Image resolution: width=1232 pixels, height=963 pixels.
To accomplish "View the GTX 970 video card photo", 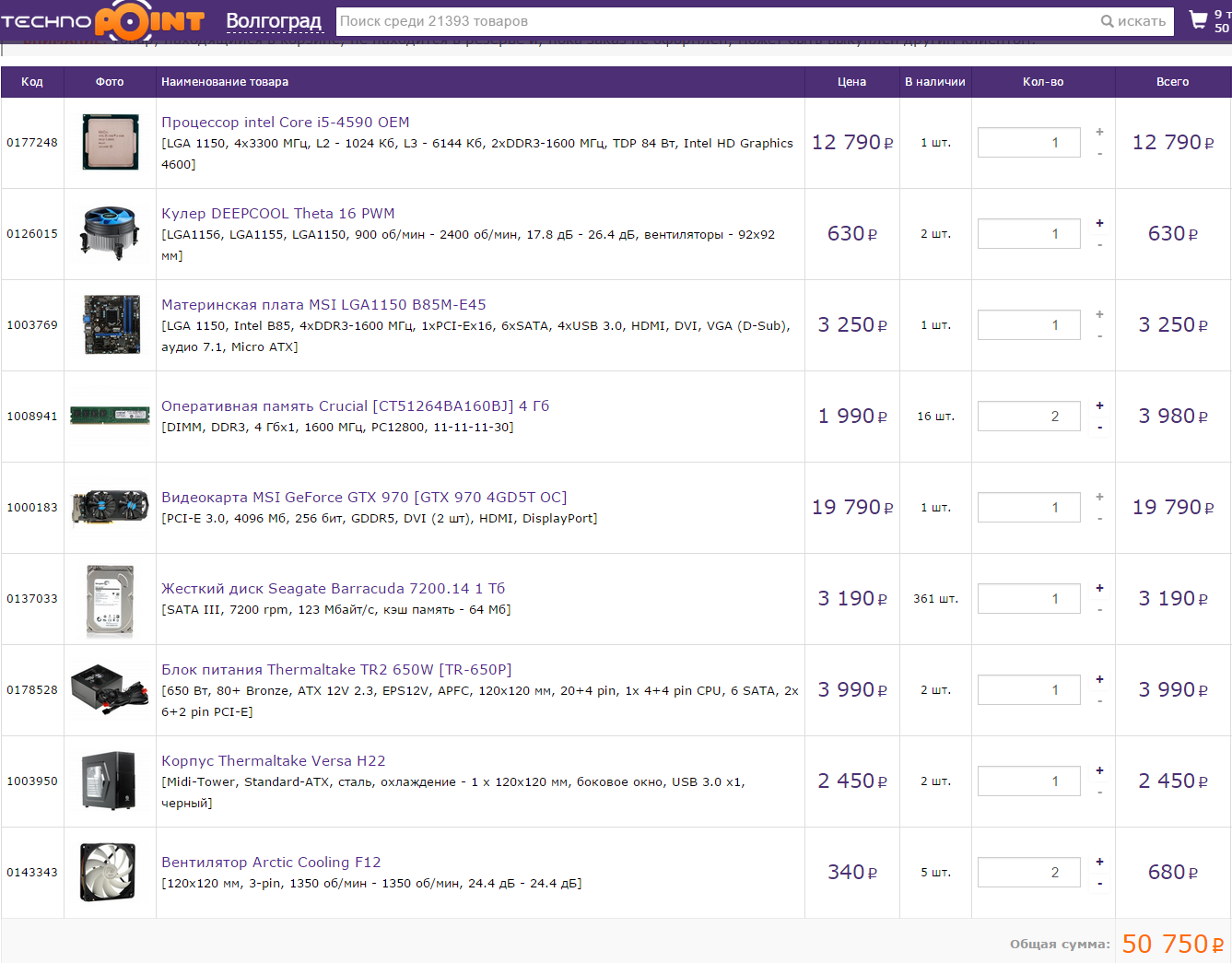I will pyautogui.click(x=110, y=507).
